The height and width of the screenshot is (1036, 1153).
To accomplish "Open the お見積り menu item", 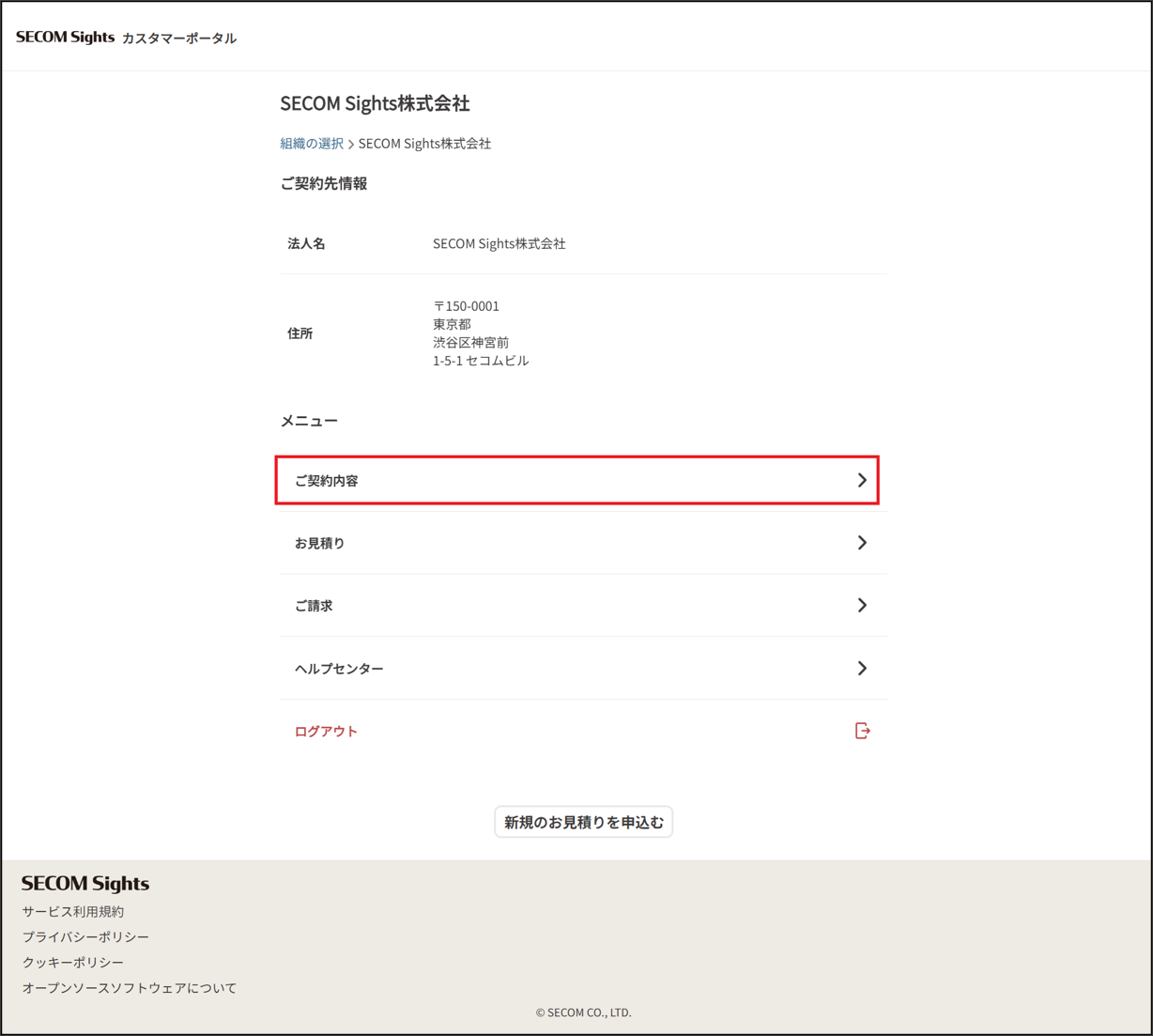I will 583,543.
